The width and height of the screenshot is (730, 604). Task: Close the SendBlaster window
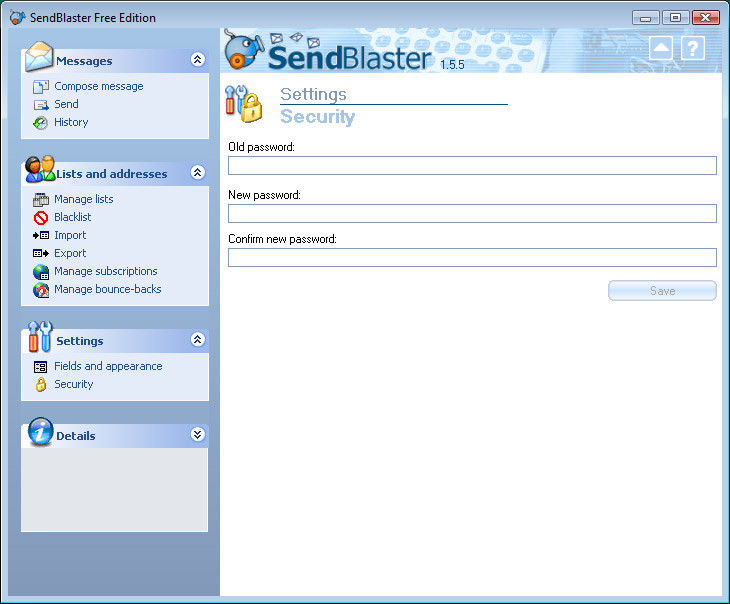click(706, 18)
